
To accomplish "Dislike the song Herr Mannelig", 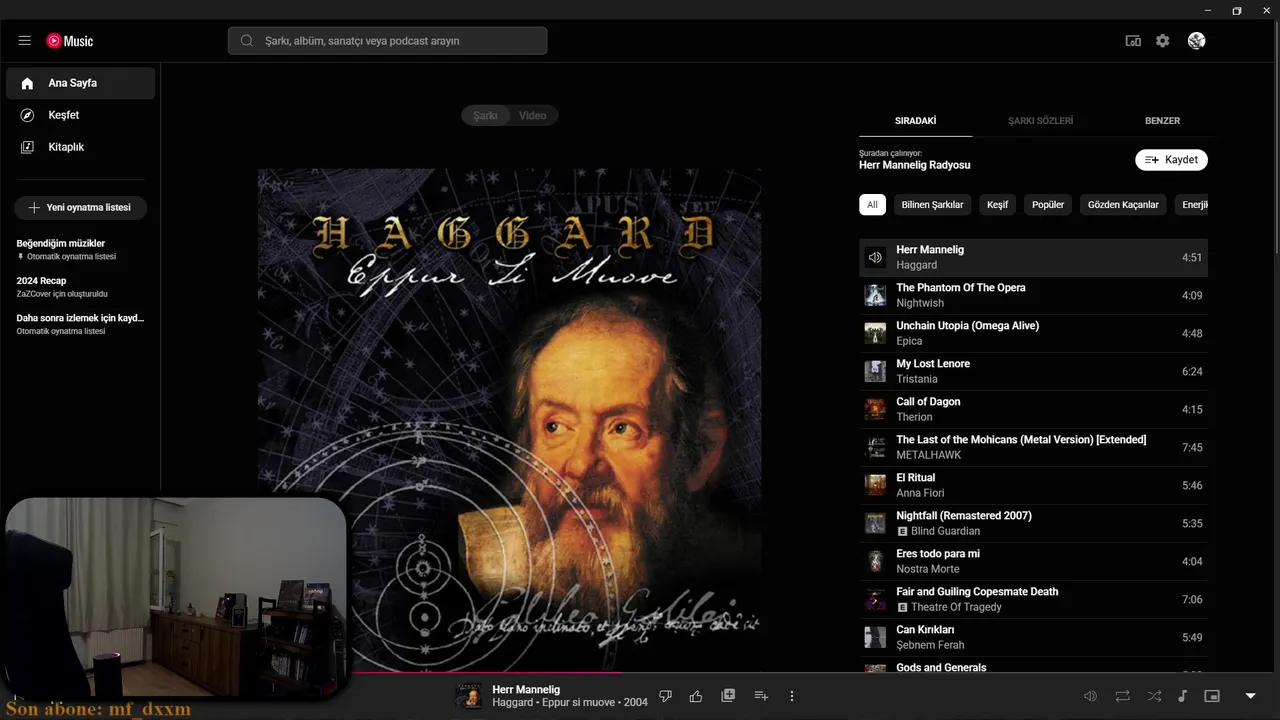I will click(x=666, y=696).
